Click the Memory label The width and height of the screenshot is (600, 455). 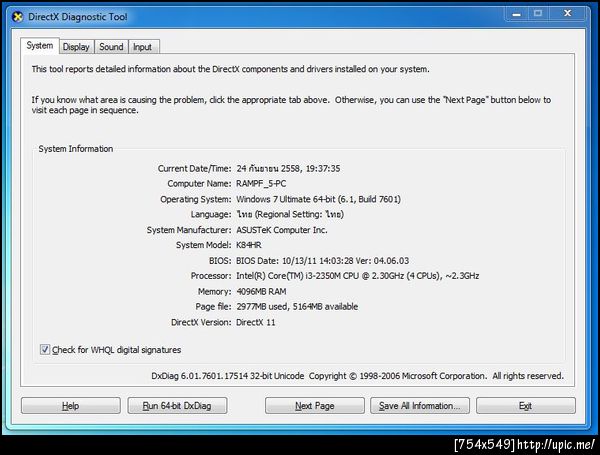[x=215, y=292]
